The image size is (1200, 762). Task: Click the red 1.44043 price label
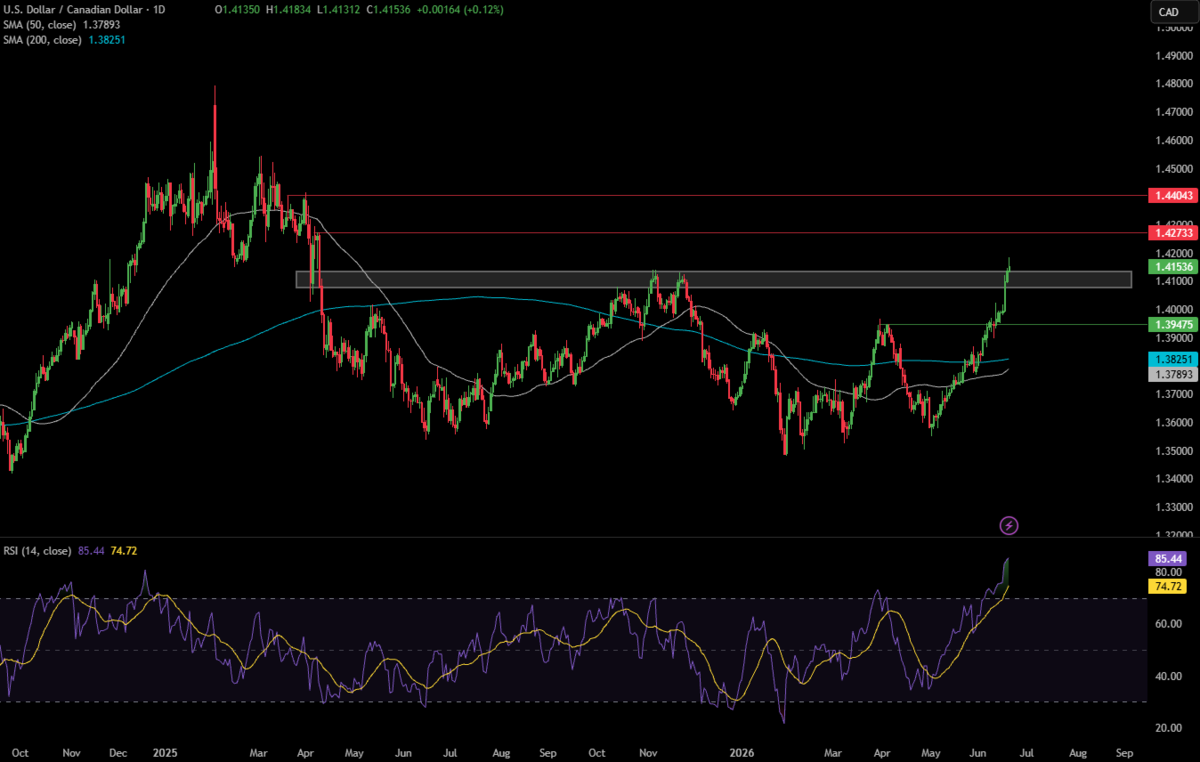(x=1170, y=197)
